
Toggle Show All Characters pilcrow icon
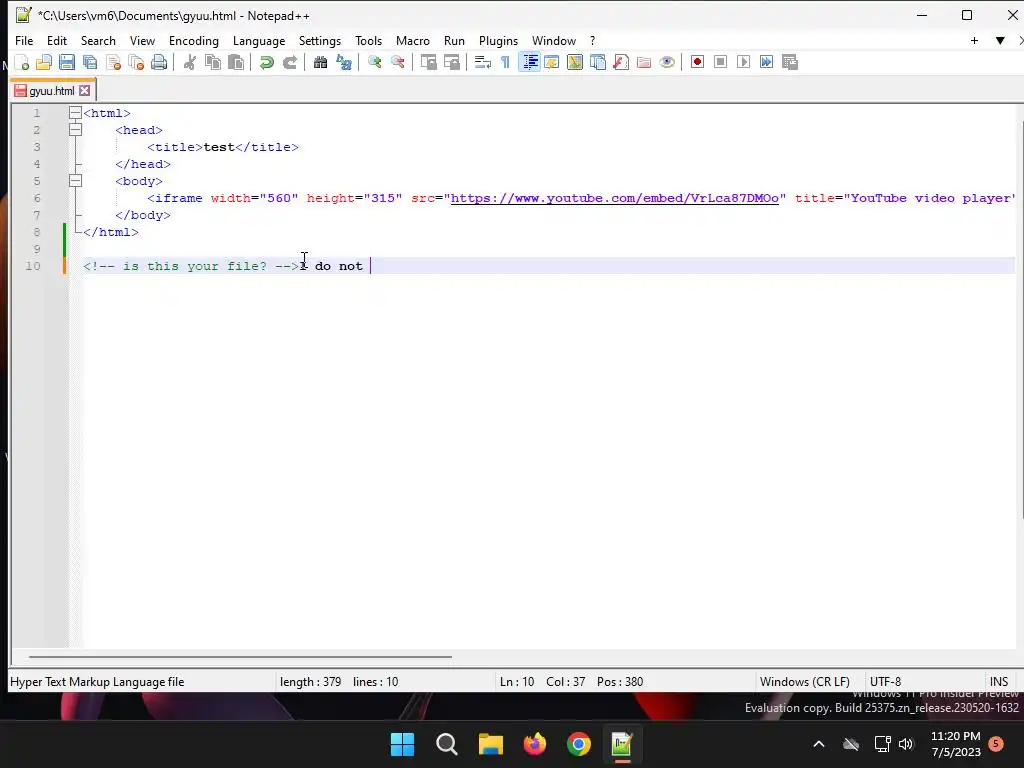[x=505, y=62]
